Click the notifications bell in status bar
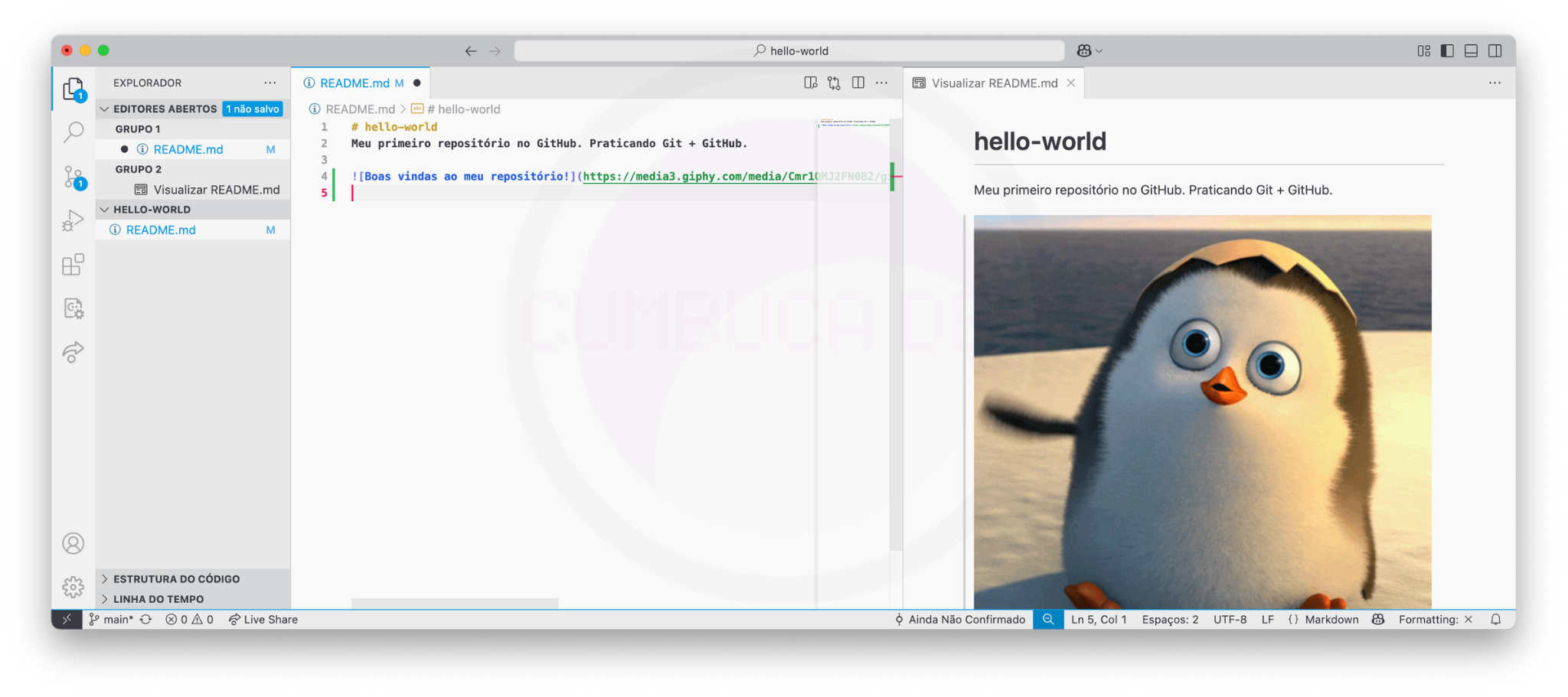Image resolution: width=1568 pixels, height=697 pixels. (x=1495, y=620)
